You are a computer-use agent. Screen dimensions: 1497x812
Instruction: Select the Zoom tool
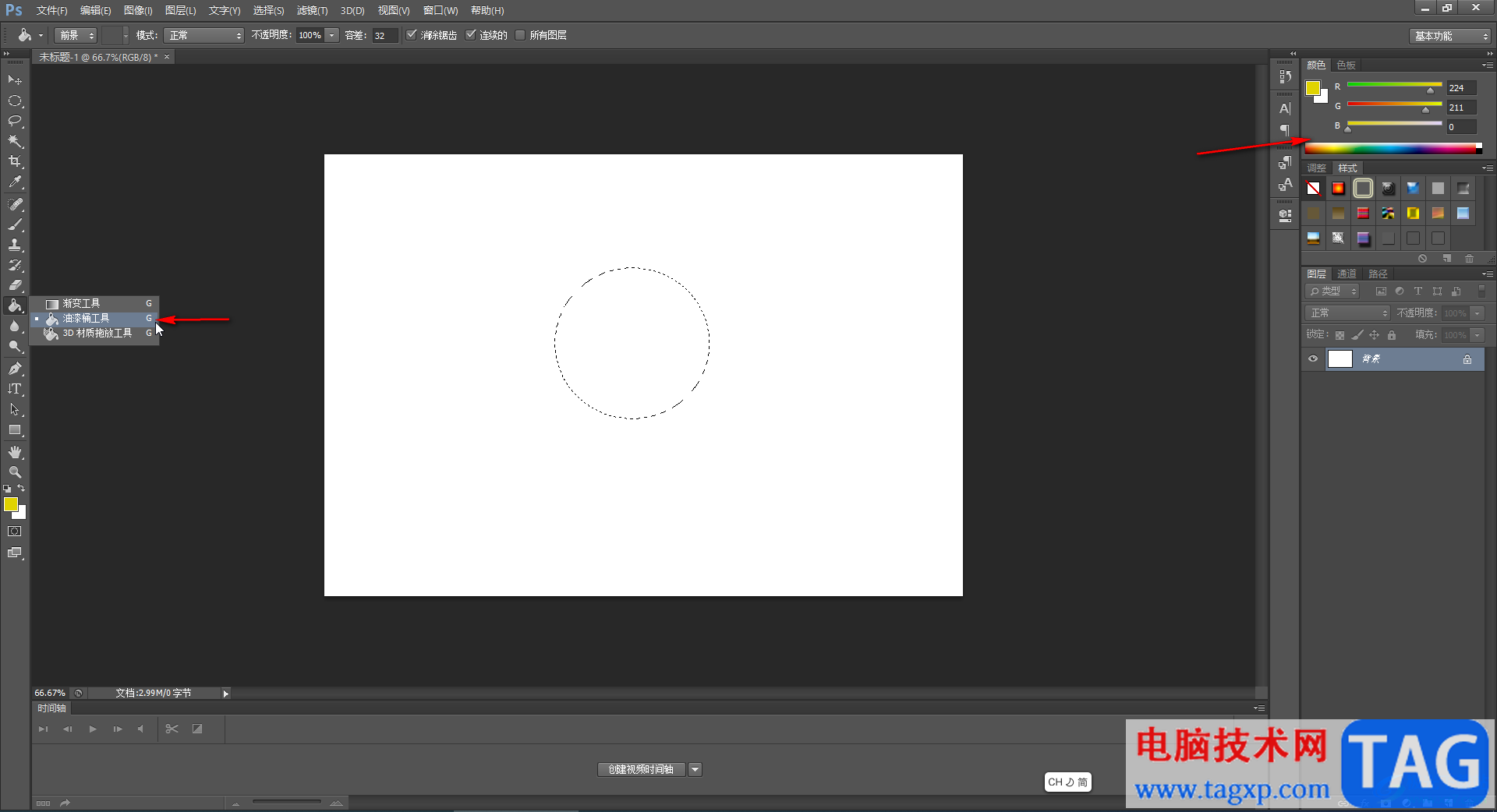click(x=15, y=472)
